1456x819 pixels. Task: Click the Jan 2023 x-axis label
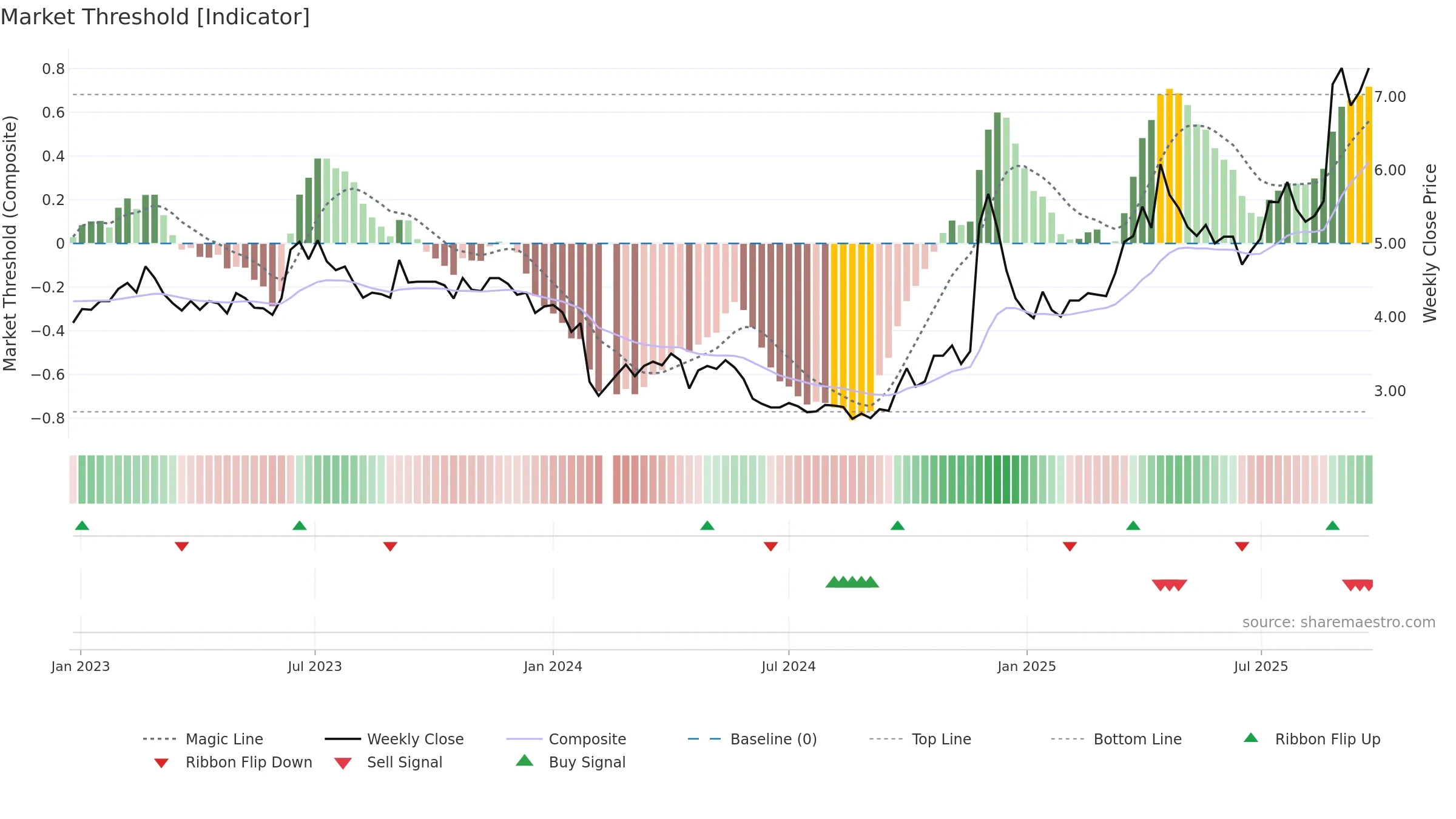coord(81,666)
